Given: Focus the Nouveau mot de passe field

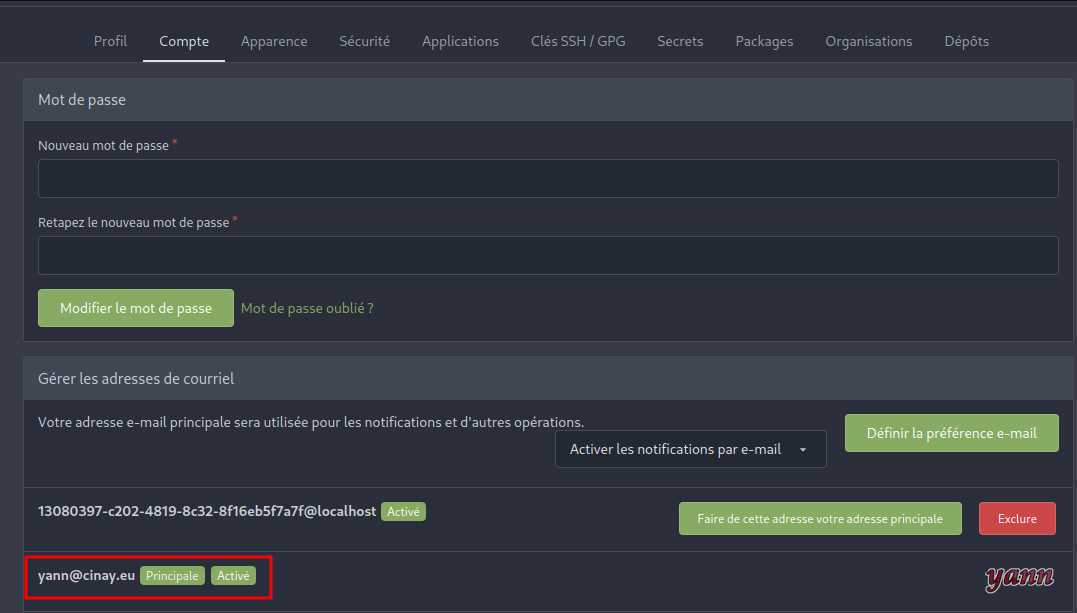Looking at the screenshot, I should coord(548,178).
